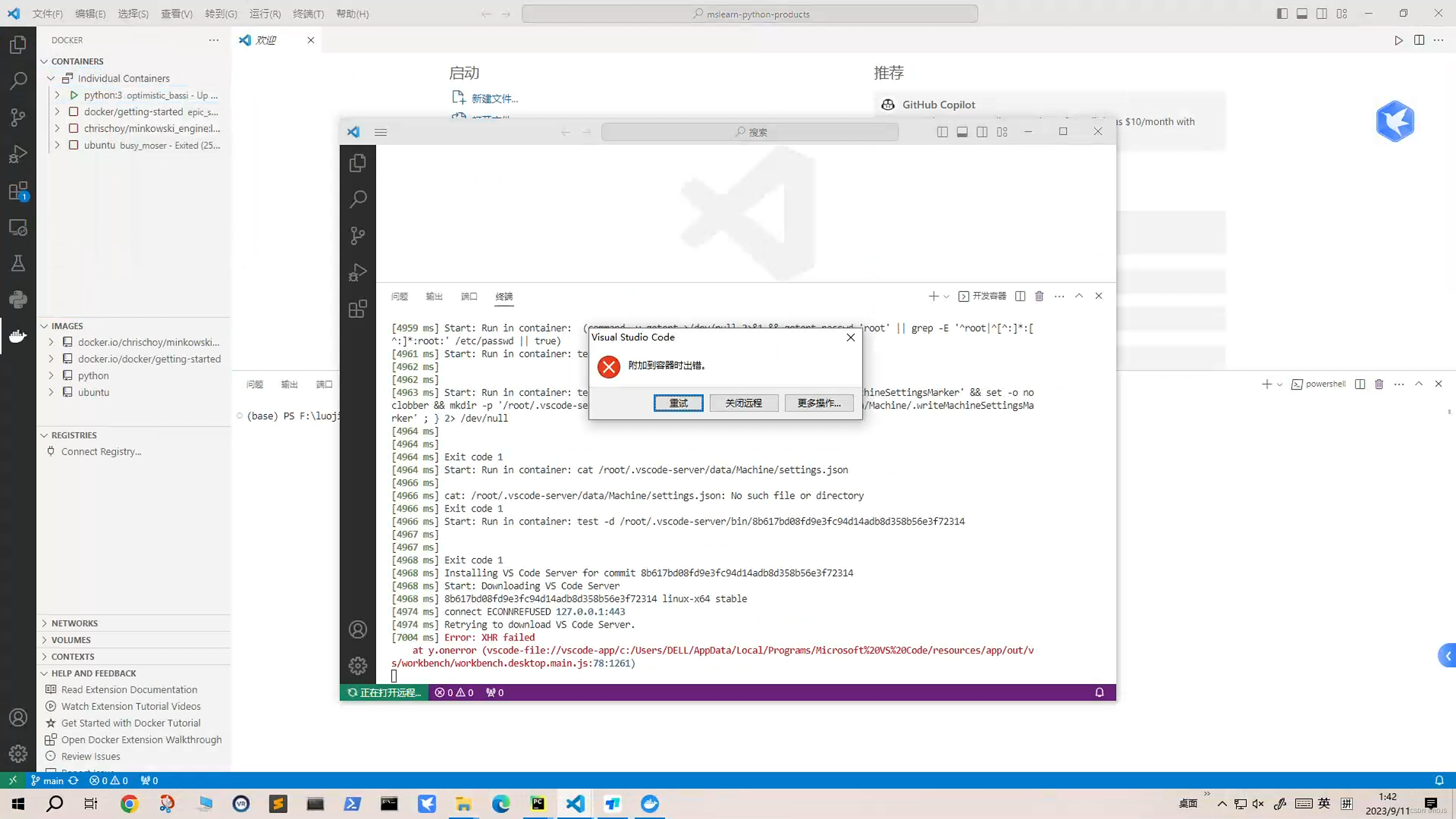The height and width of the screenshot is (819, 1456).
Task: Open Manage gear in main activity bar
Action: click(x=18, y=753)
